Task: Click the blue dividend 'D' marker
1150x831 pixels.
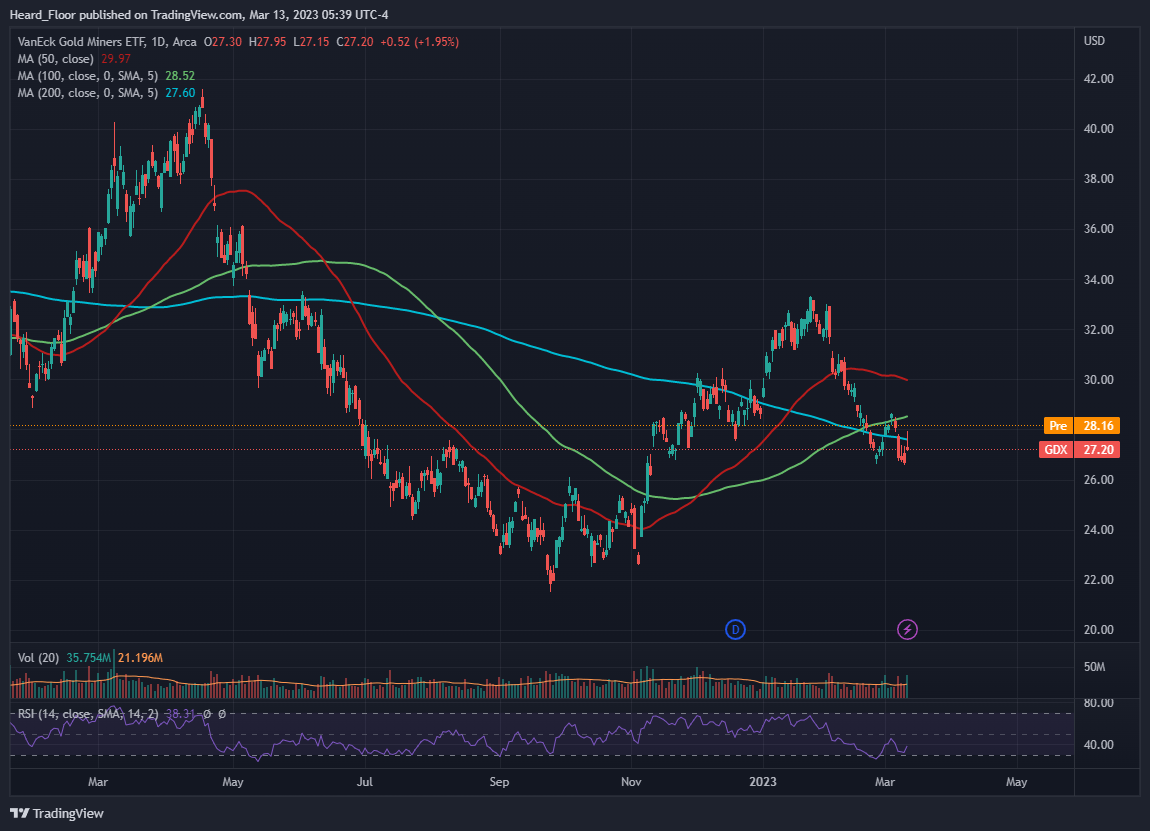Action: pyautogui.click(x=735, y=629)
